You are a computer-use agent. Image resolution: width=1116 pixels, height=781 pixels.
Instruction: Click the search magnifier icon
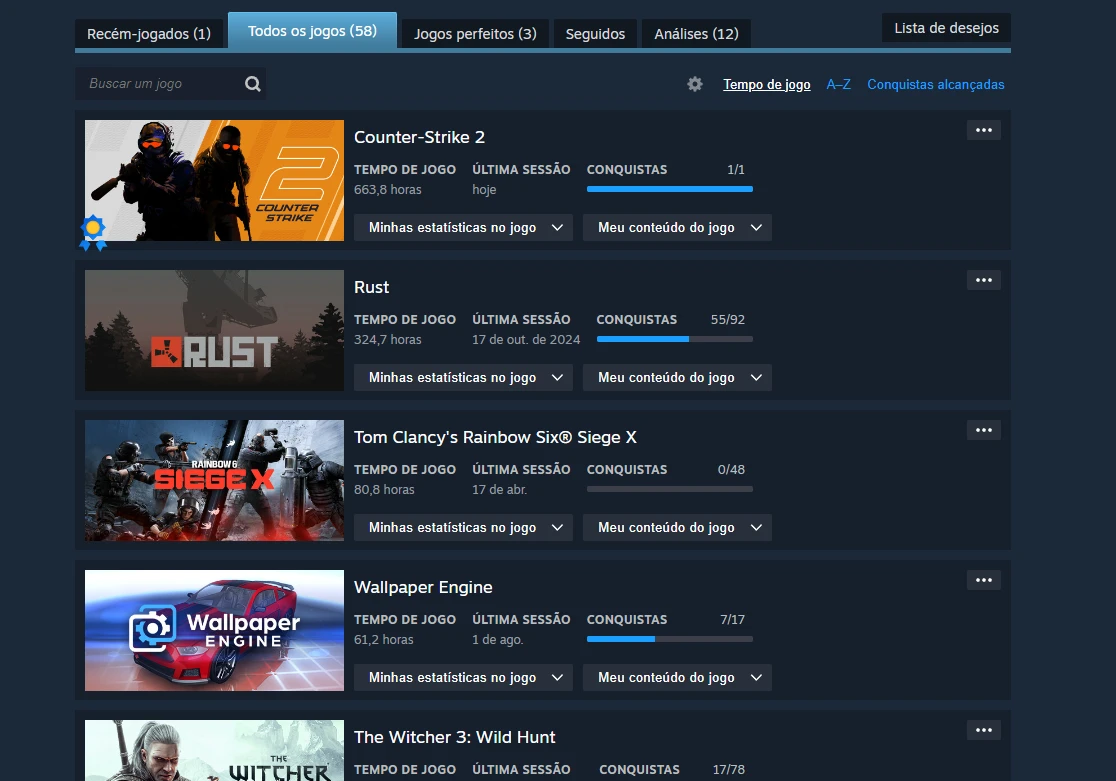click(253, 84)
